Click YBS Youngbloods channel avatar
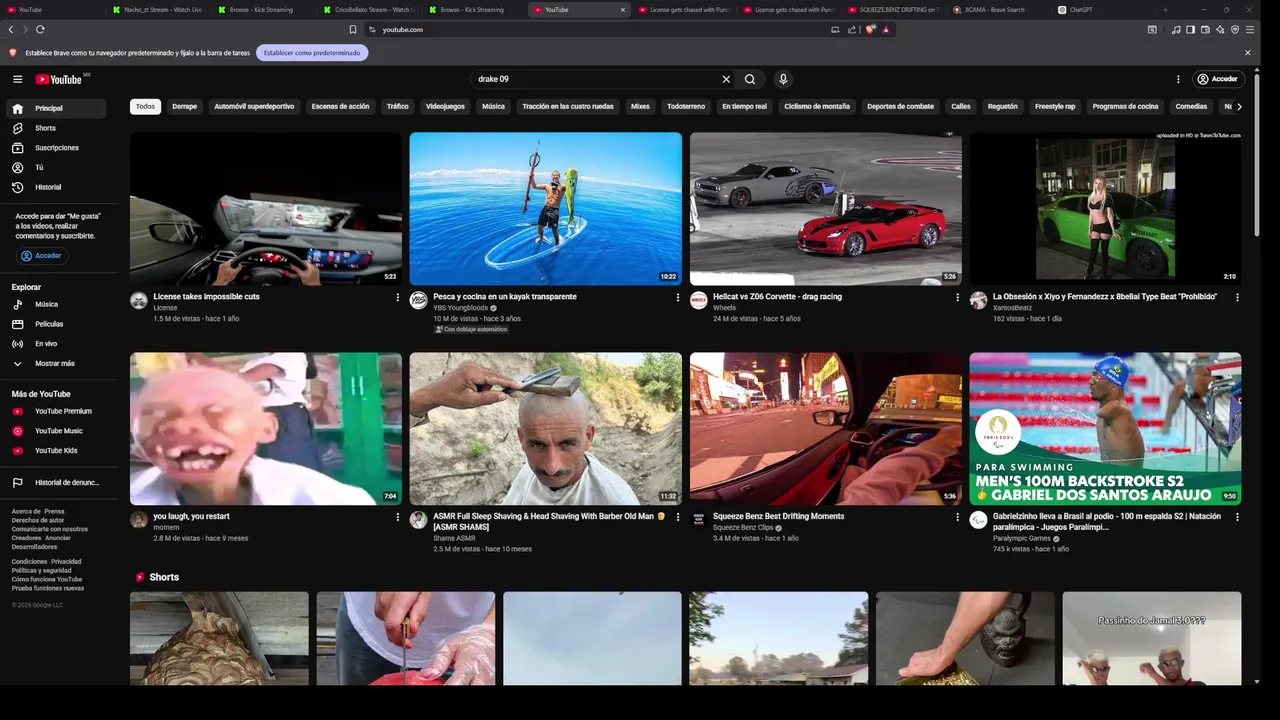 pyautogui.click(x=419, y=300)
